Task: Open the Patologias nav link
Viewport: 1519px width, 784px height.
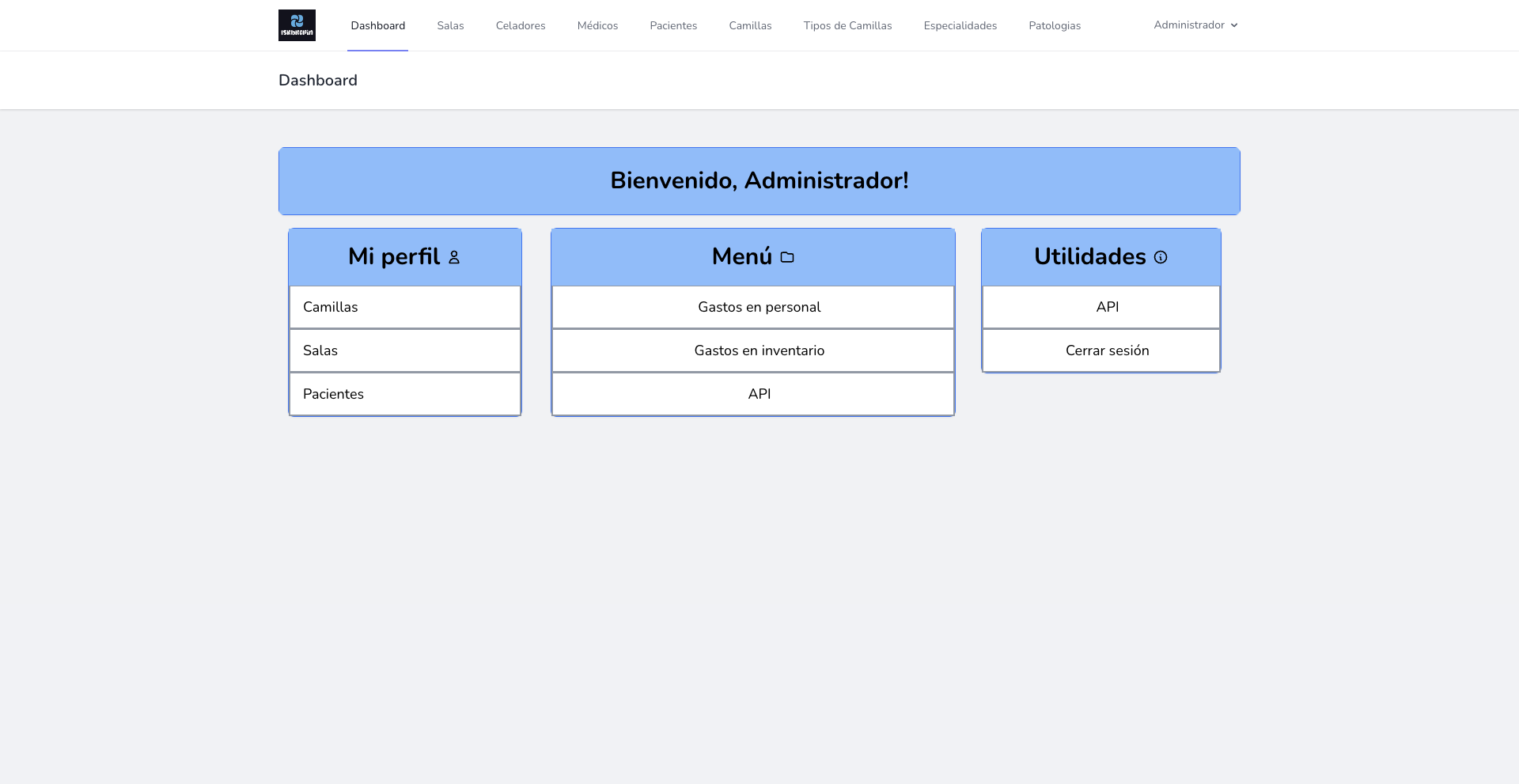Action: coord(1055,25)
